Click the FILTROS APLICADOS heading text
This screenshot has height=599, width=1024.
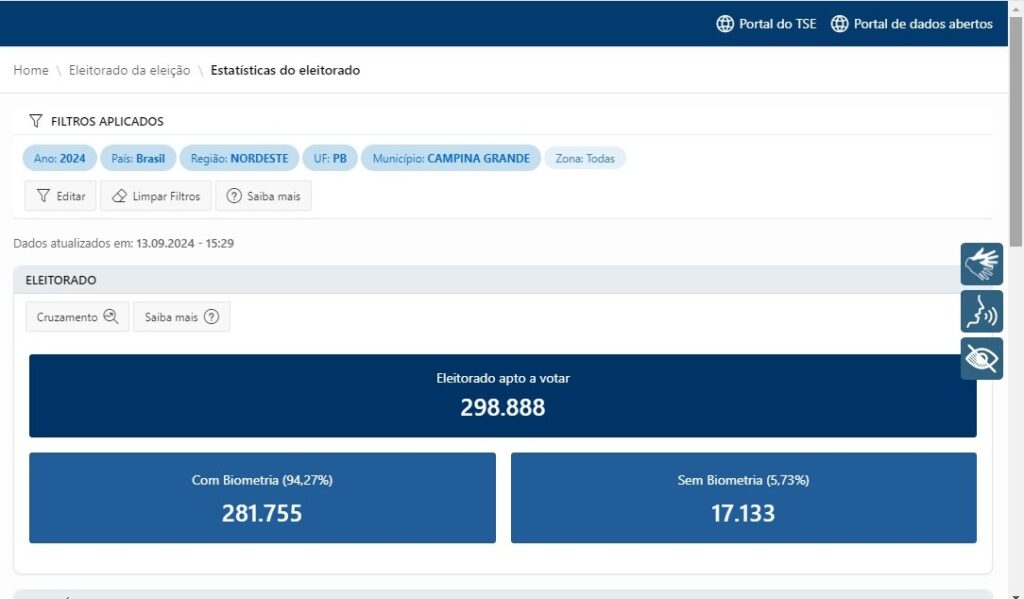coord(107,121)
